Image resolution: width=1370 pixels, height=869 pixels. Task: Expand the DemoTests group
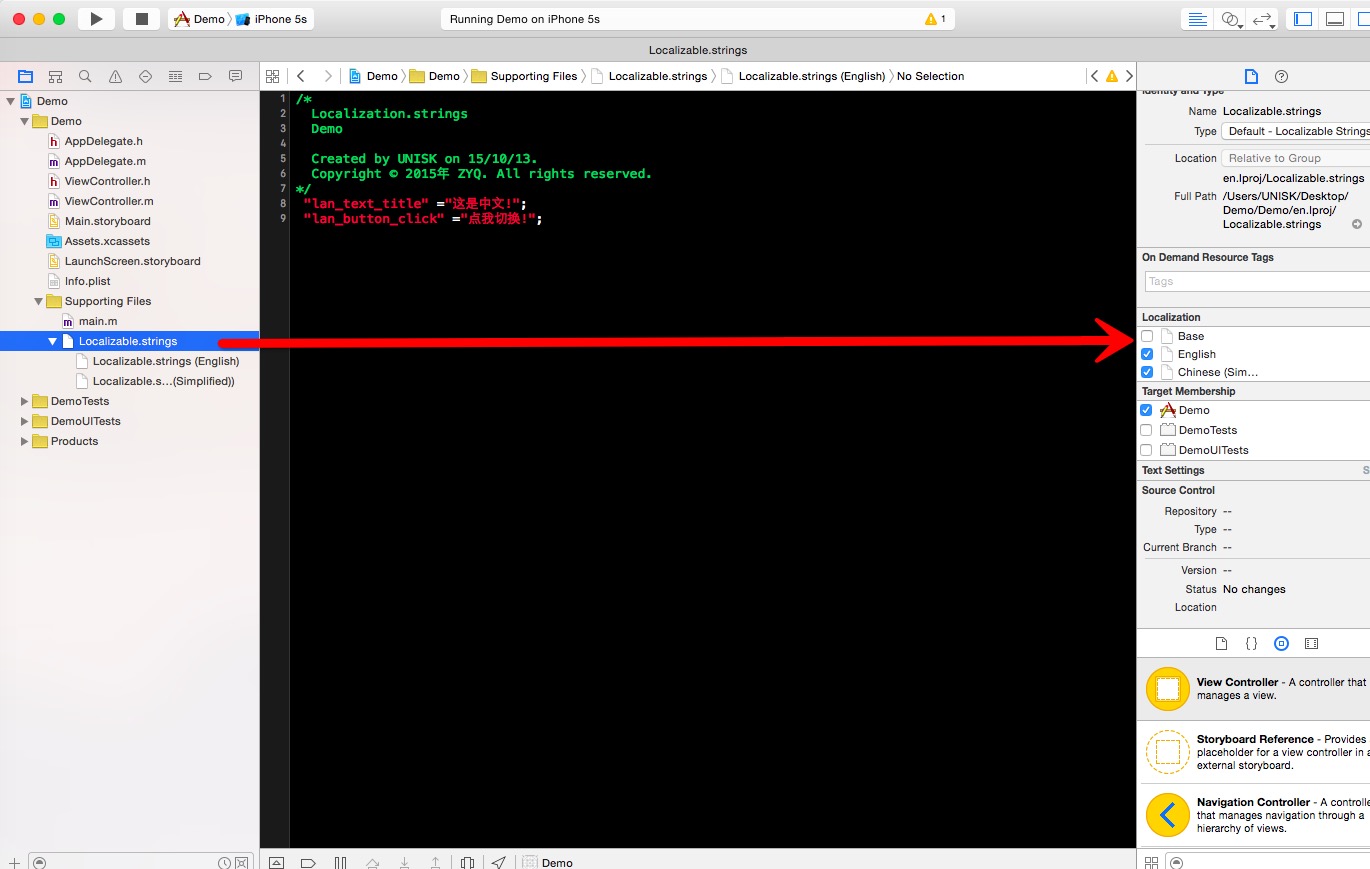click(x=25, y=401)
